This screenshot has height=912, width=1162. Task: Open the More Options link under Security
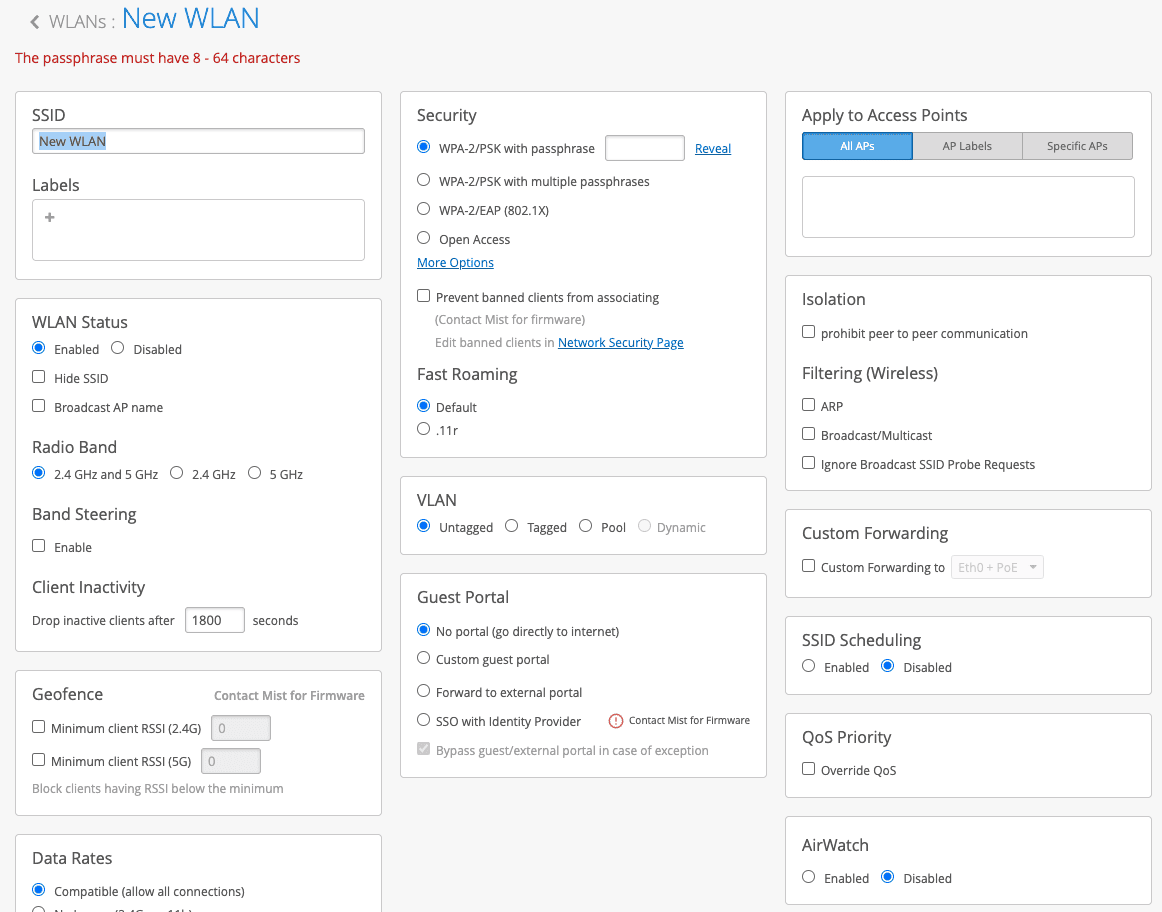(455, 263)
